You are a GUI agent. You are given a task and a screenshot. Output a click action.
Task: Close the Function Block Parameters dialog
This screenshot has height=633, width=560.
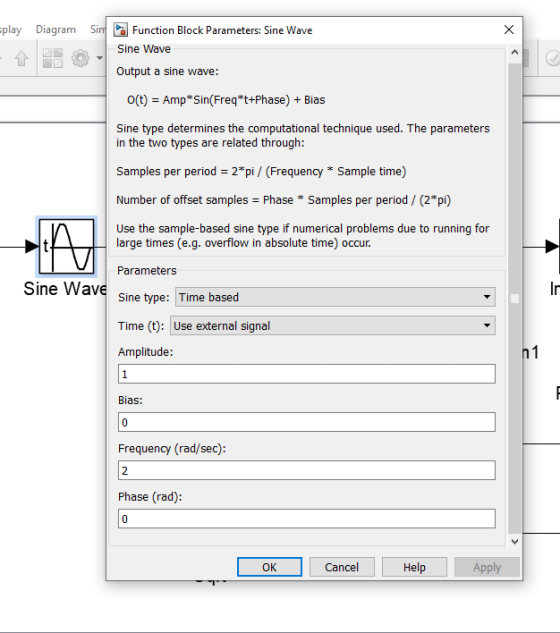point(509,29)
